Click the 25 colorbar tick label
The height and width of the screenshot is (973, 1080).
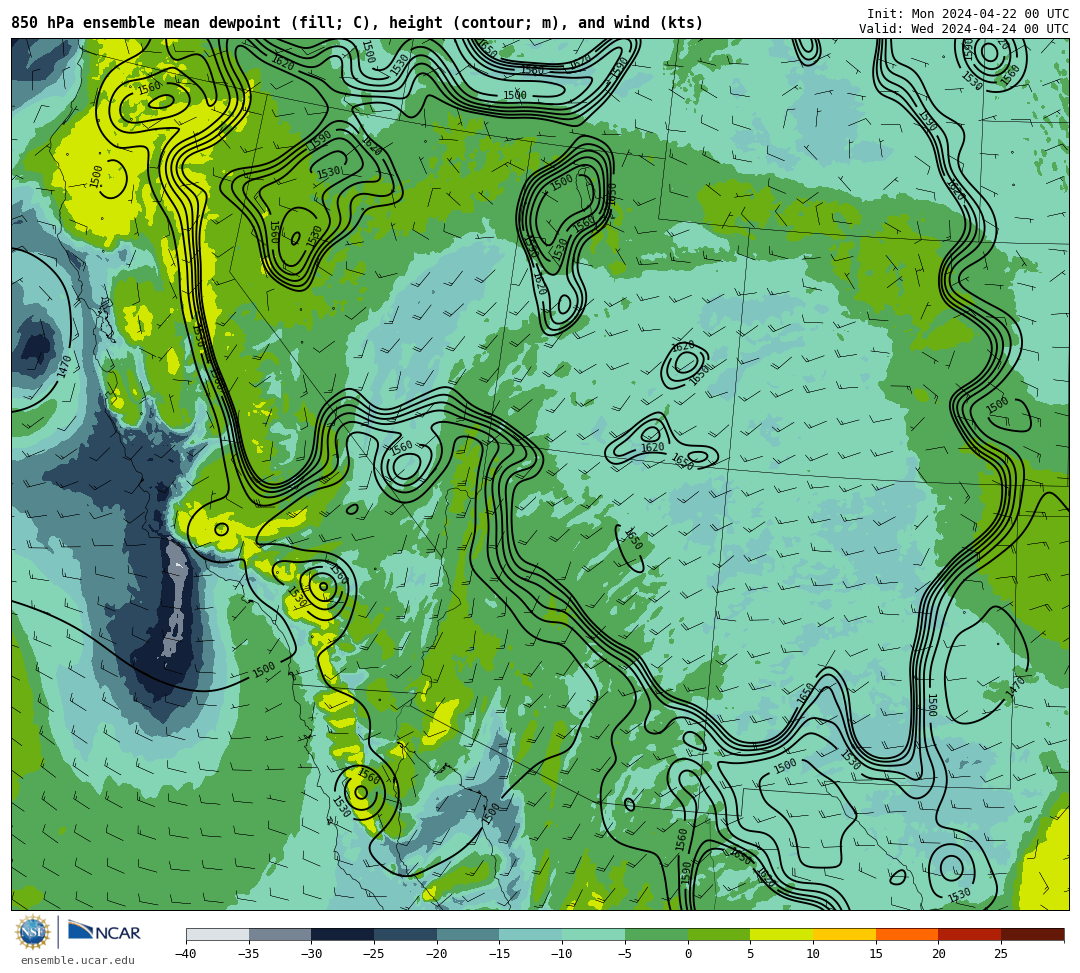pos(1001,954)
